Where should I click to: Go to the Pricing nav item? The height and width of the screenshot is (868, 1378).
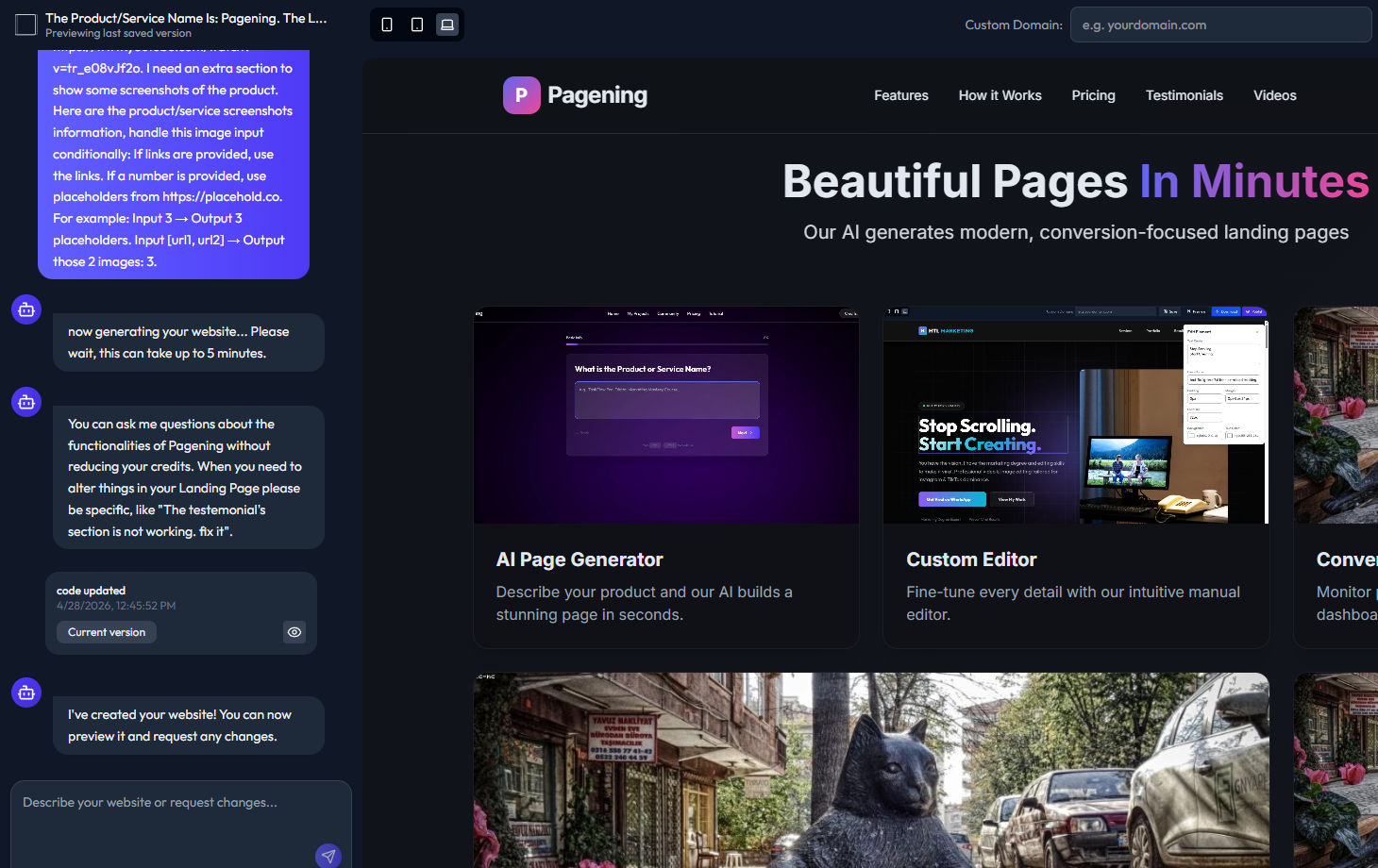[x=1094, y=95]
